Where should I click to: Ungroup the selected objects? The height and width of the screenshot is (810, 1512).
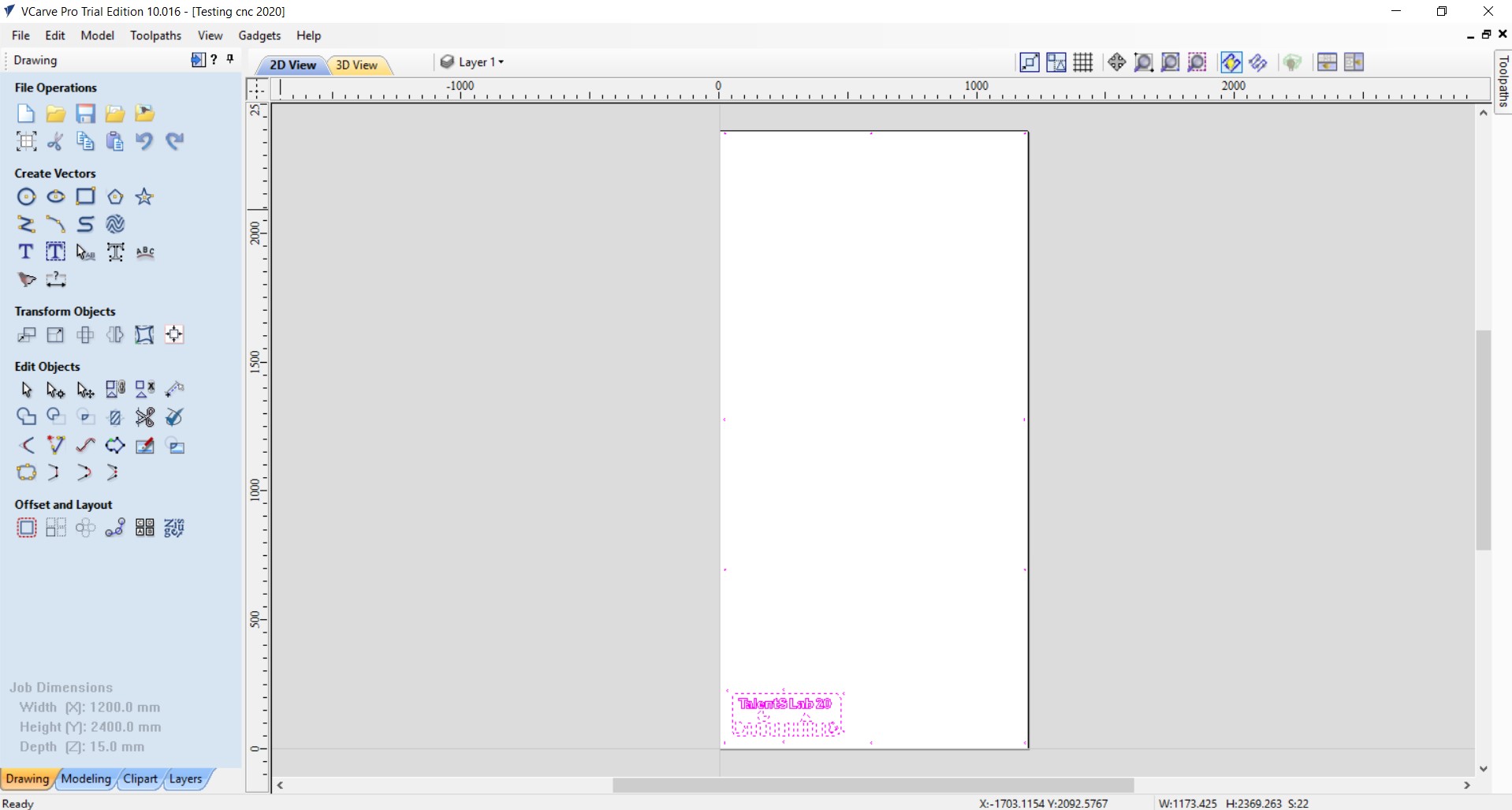pos(145,389)
